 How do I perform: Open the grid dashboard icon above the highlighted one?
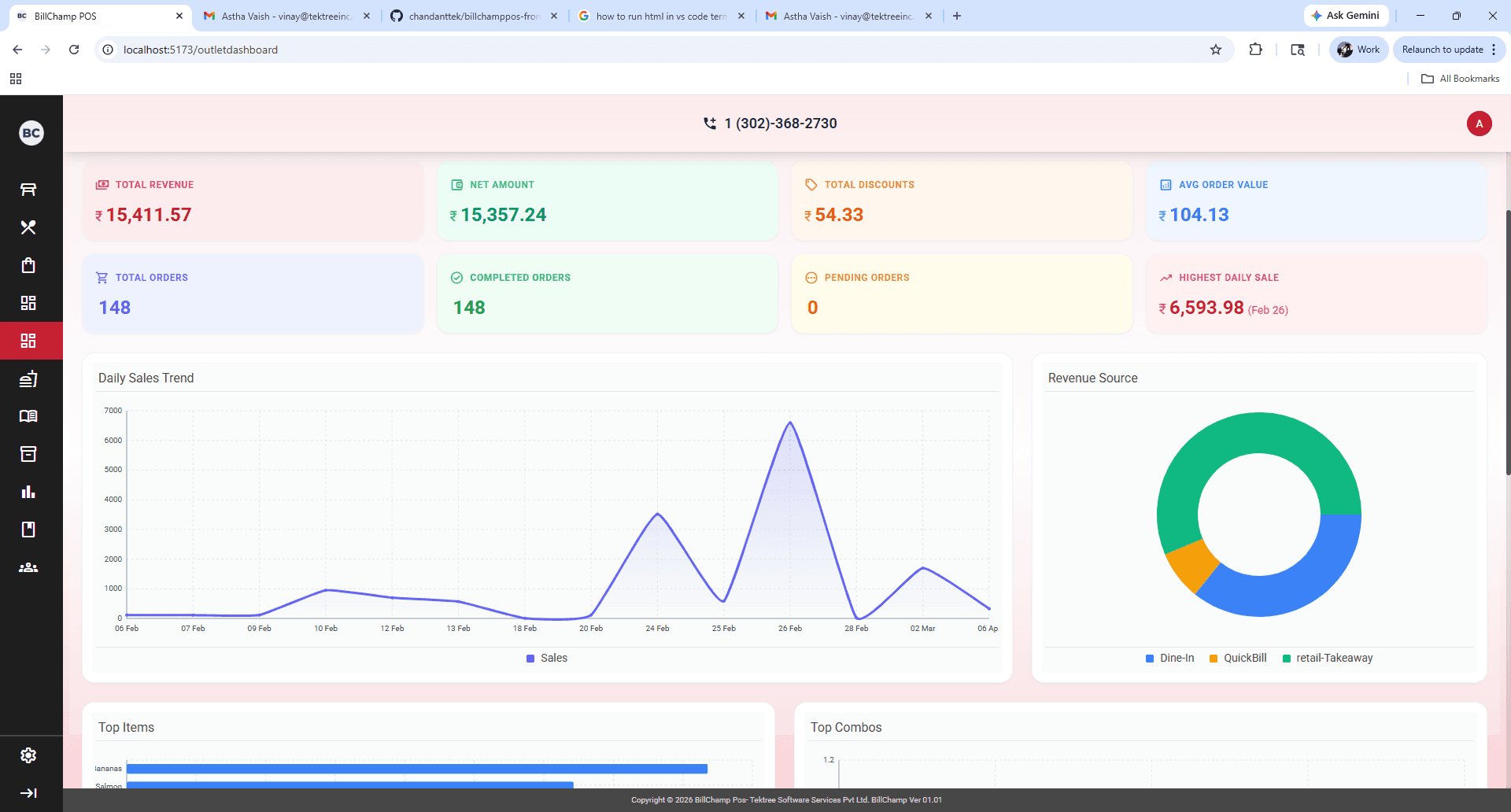point(28,303)
